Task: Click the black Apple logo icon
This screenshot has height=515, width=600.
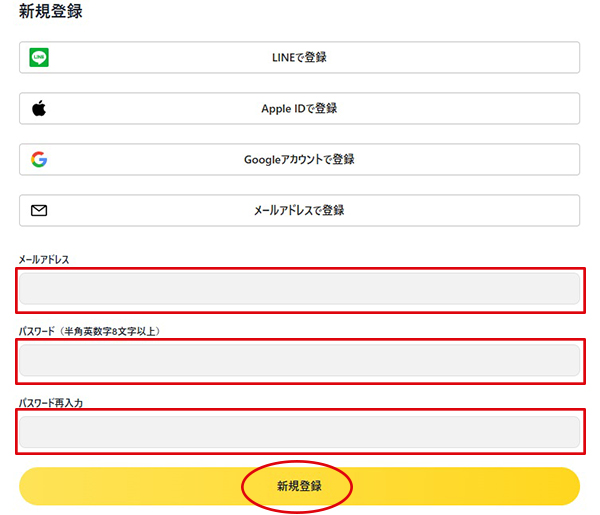Action: point(39,108)
